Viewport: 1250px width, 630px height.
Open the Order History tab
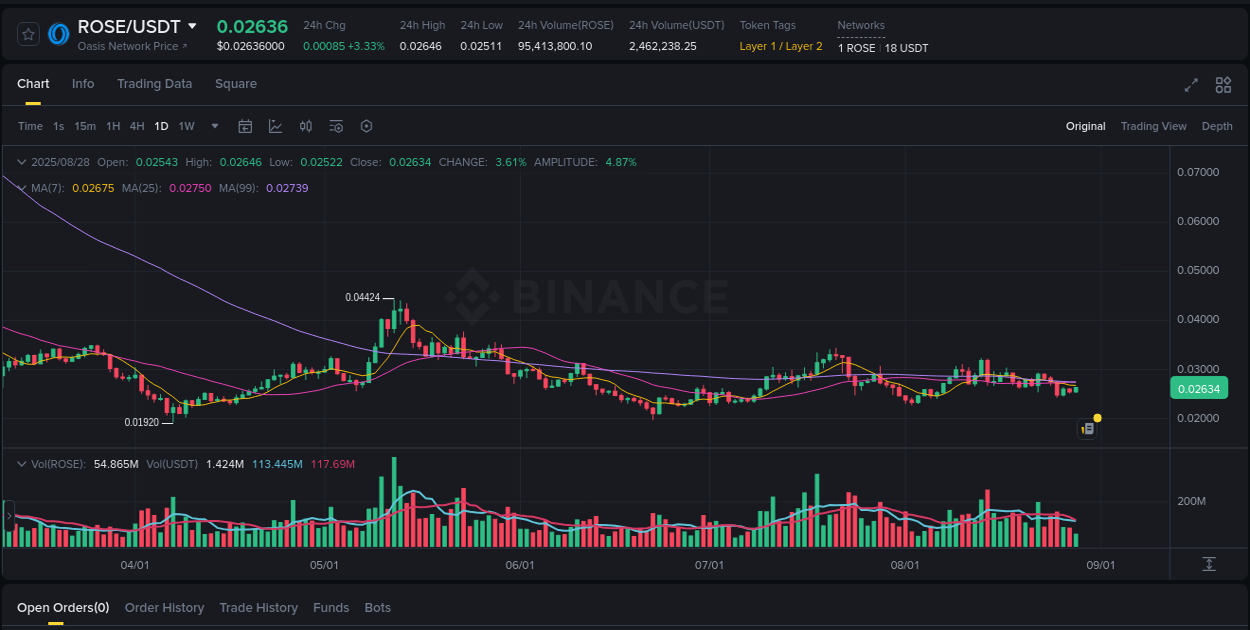[164, 607]
